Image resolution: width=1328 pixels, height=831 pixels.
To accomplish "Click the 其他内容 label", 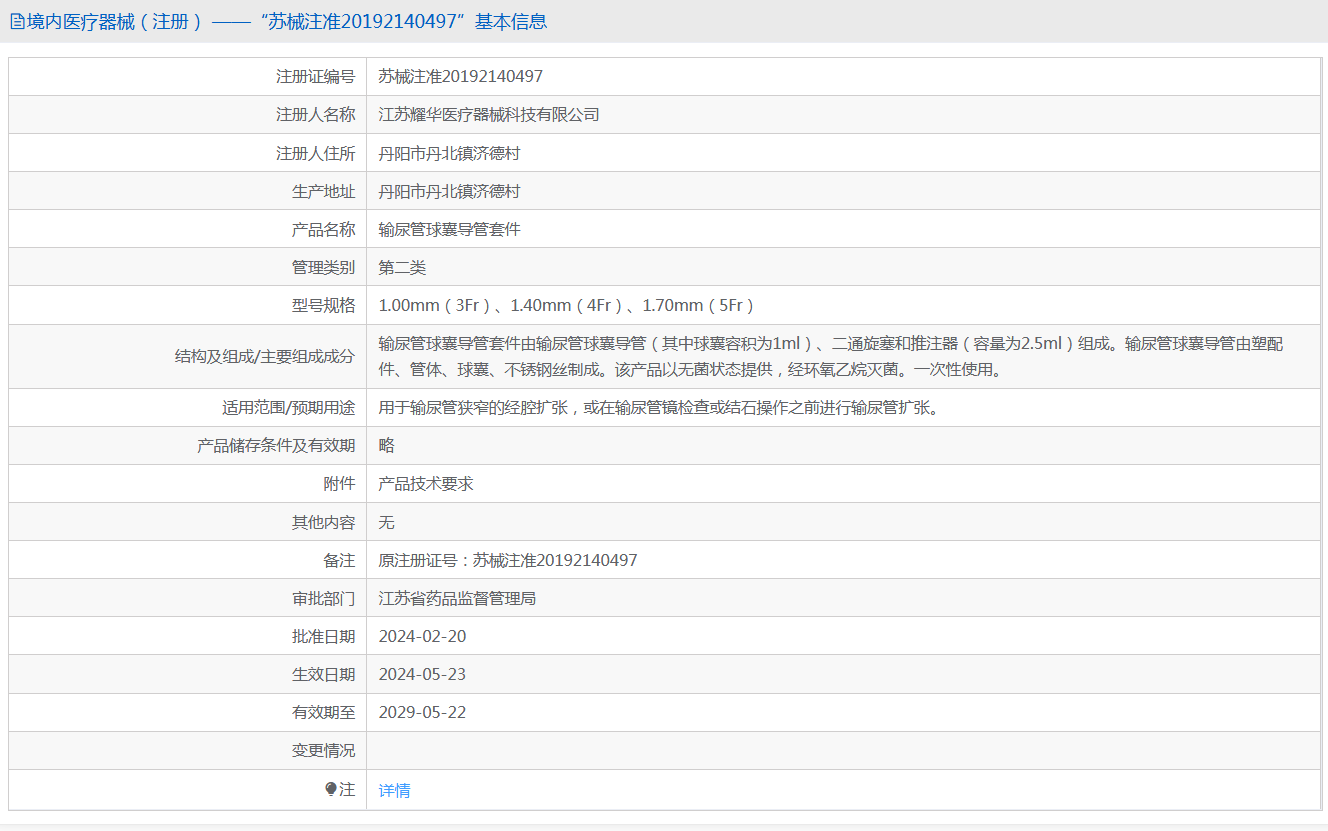I will (x=324, y=522).
